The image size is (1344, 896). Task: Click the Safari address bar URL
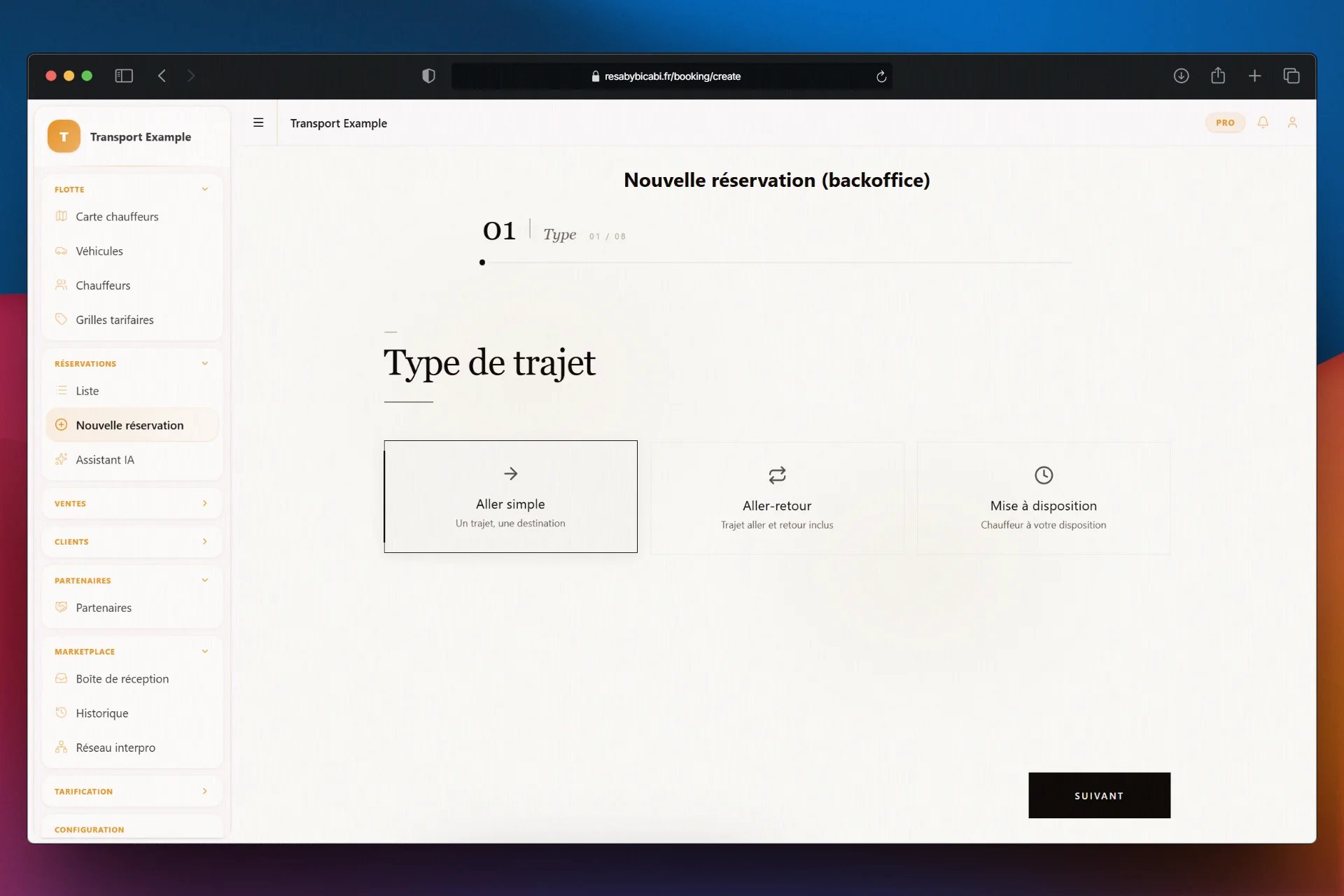pos(672,76)
